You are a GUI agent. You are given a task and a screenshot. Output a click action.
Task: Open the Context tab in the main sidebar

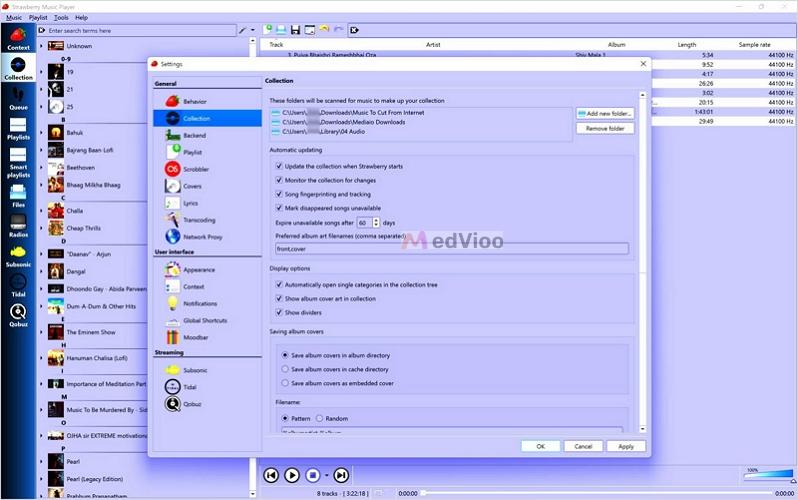click(18, 39)
